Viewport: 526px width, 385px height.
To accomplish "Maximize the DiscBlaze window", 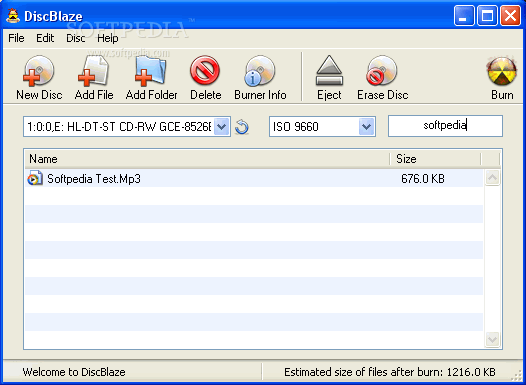I will 487,15.
